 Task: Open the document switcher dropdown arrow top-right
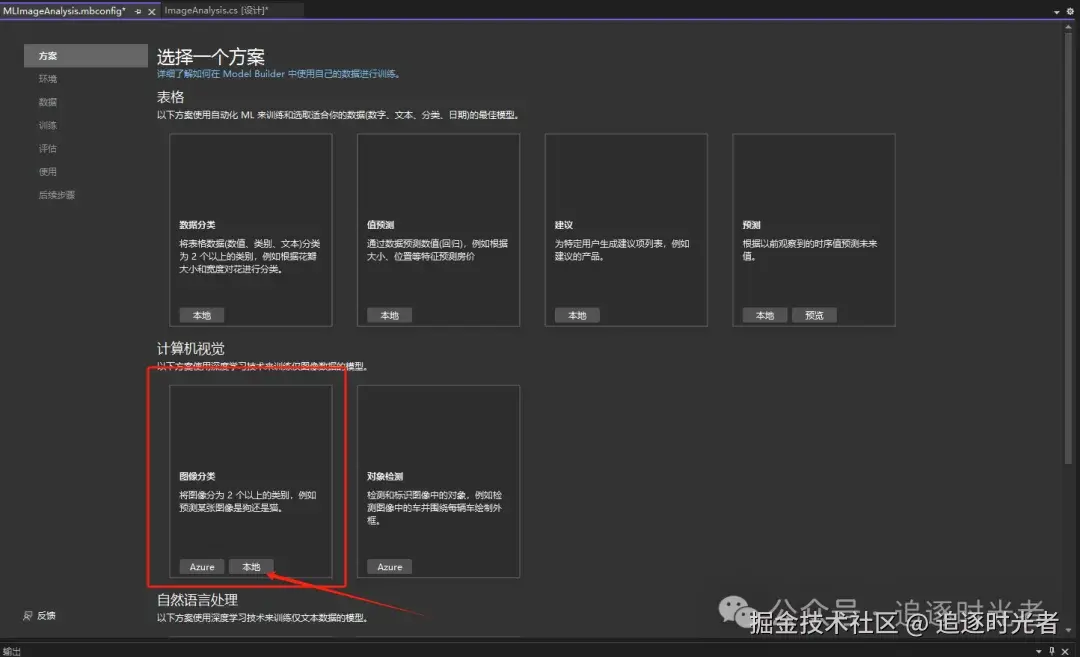tap(1056, 12)
